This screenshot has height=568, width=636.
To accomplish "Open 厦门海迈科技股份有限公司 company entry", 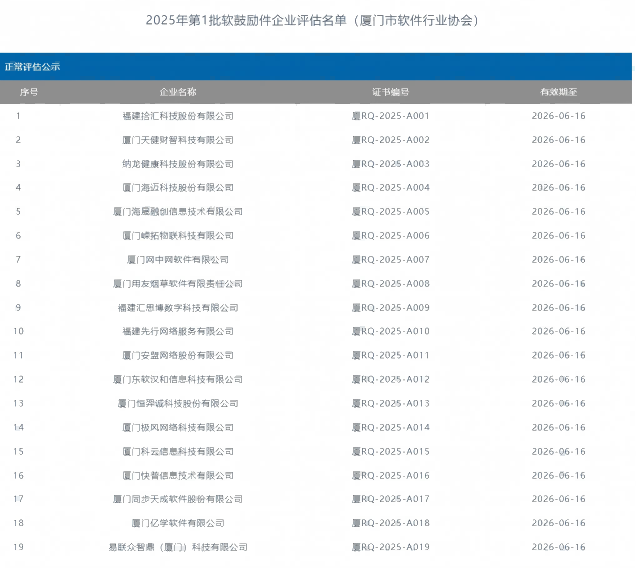I will (178, 188).
